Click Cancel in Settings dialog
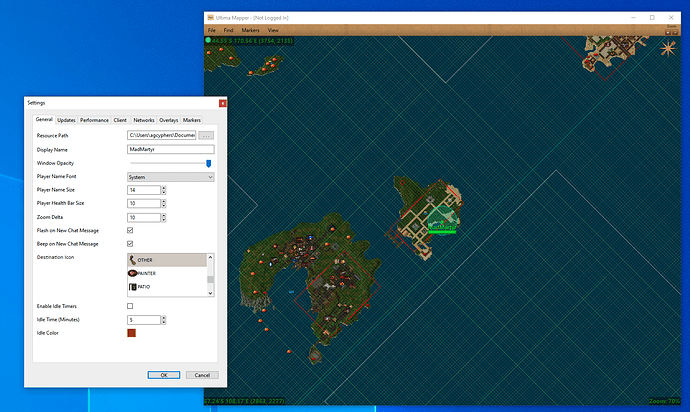 click(202, 375)
